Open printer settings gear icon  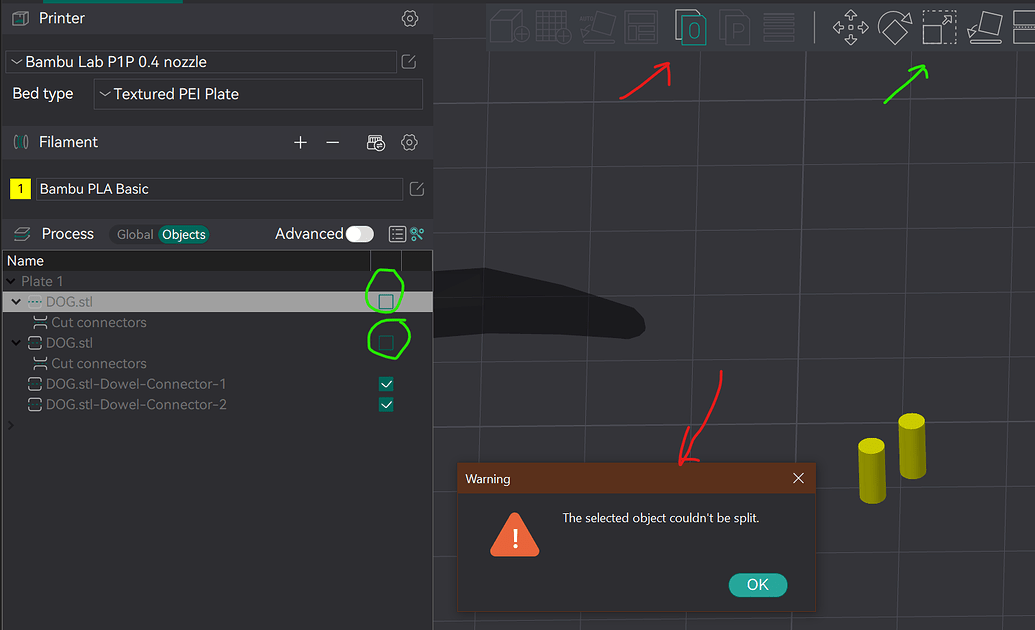pyautogui.click(x=410, y=18)
